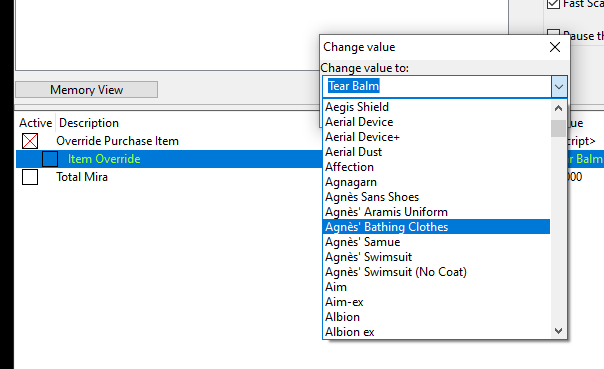The height and width of the screenshot is (369, 604).
Task: Close the Change value dialog
Action: [x=555, y=47]
